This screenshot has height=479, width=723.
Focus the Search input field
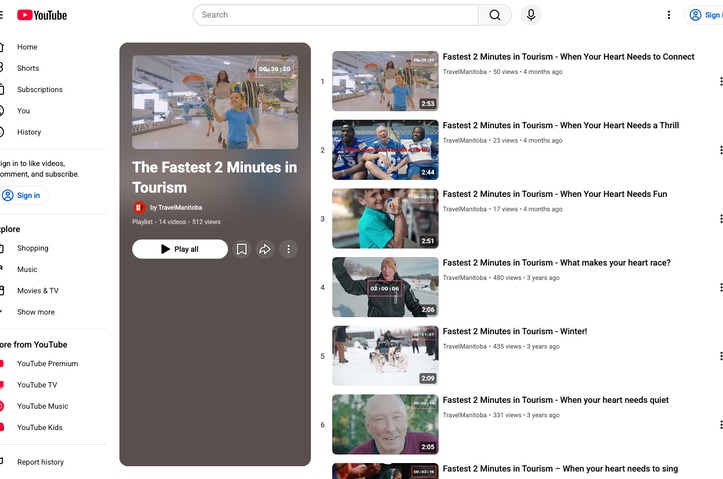[x=336, y=15]
